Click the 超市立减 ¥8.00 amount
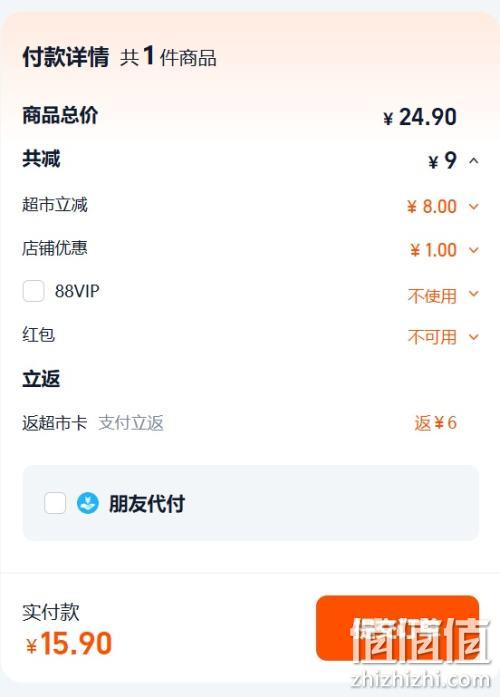 pos(432,206)
